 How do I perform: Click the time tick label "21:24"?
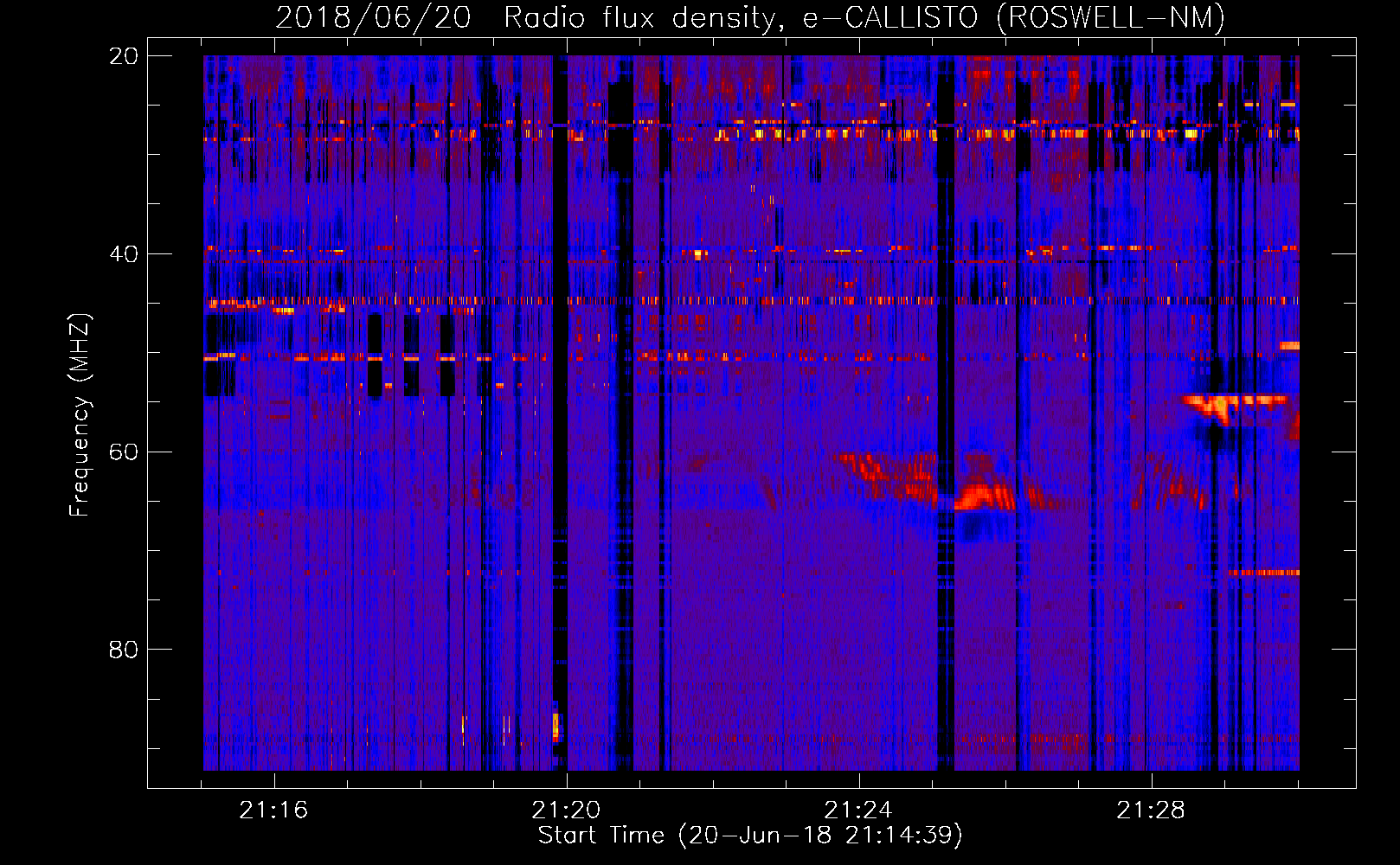tap(858, 811)
